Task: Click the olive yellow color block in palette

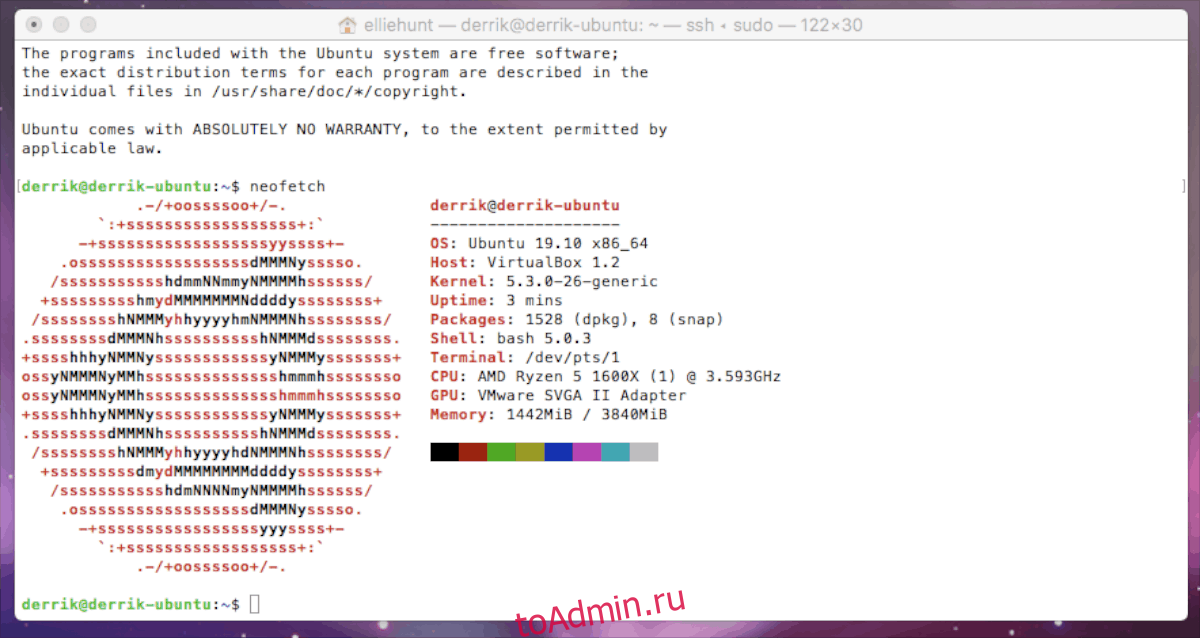Action: click(530, 452)
